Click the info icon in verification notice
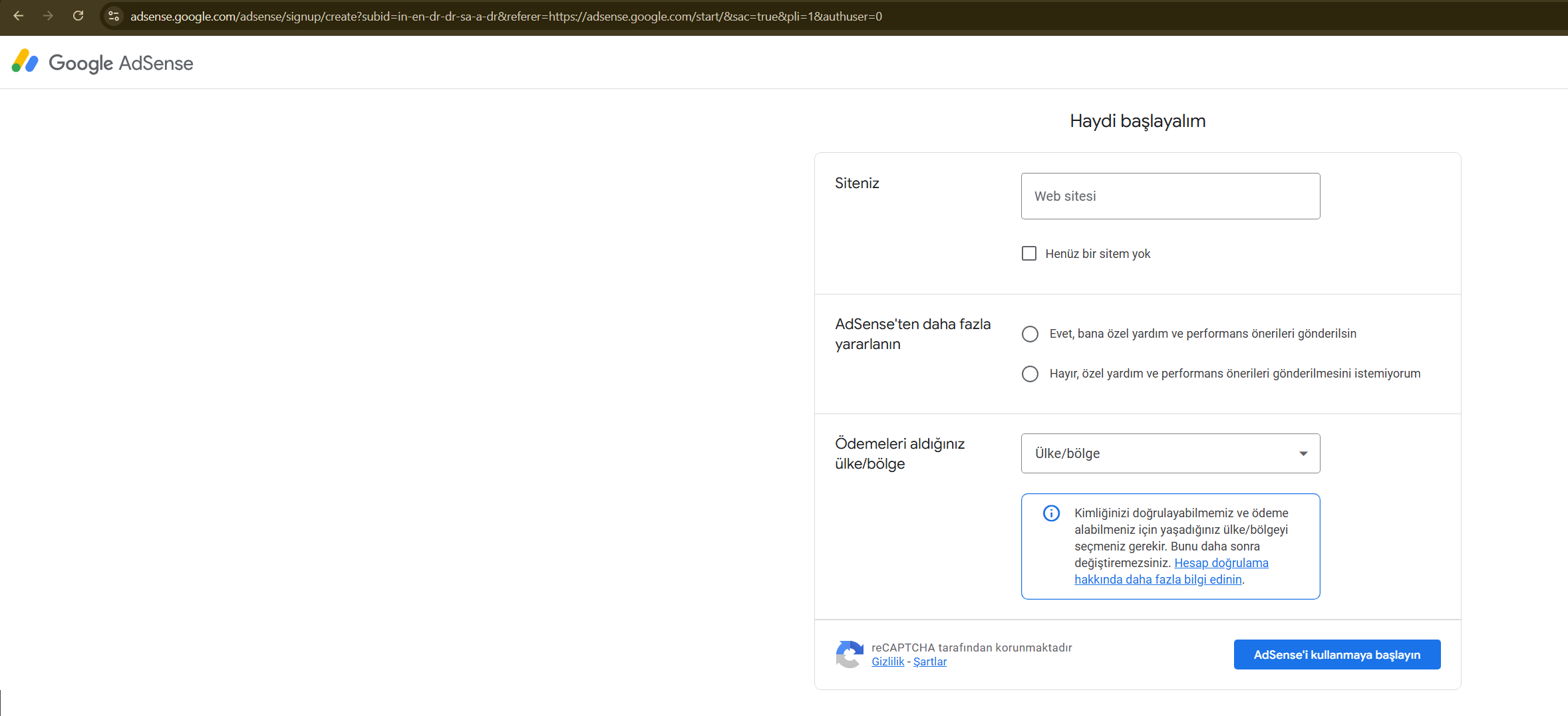The image size is (1568, 716). [x=1051, y=513]
